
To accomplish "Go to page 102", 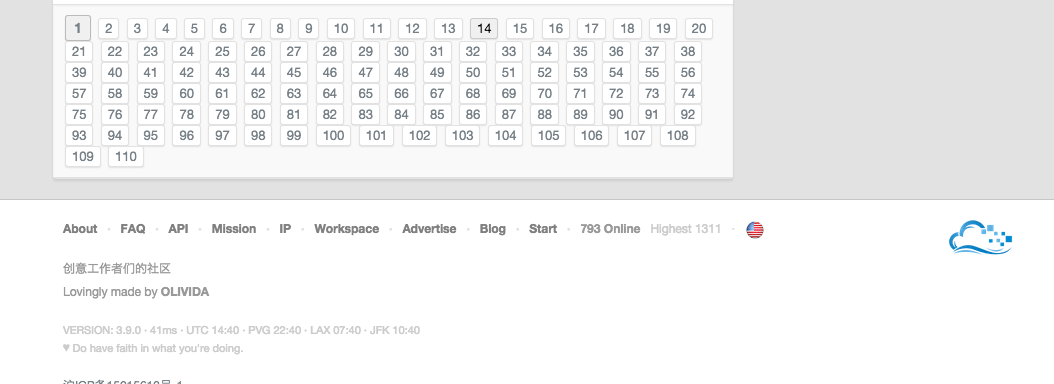I will pos(419,136).
